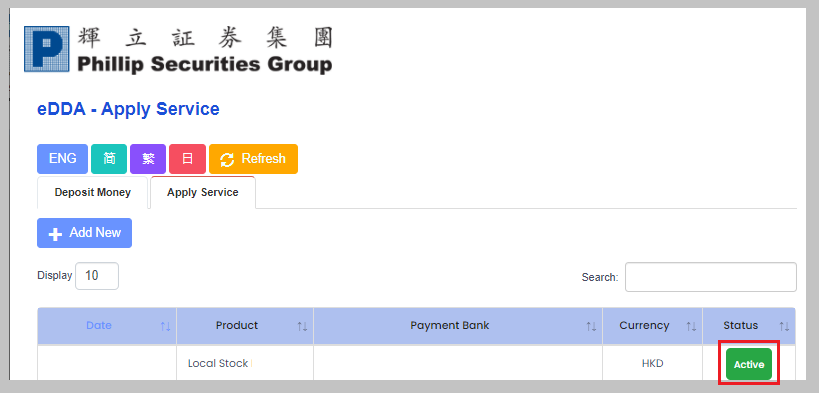Open the Deposit Money tab
819x393 pixels.
(x=92, y=192)
